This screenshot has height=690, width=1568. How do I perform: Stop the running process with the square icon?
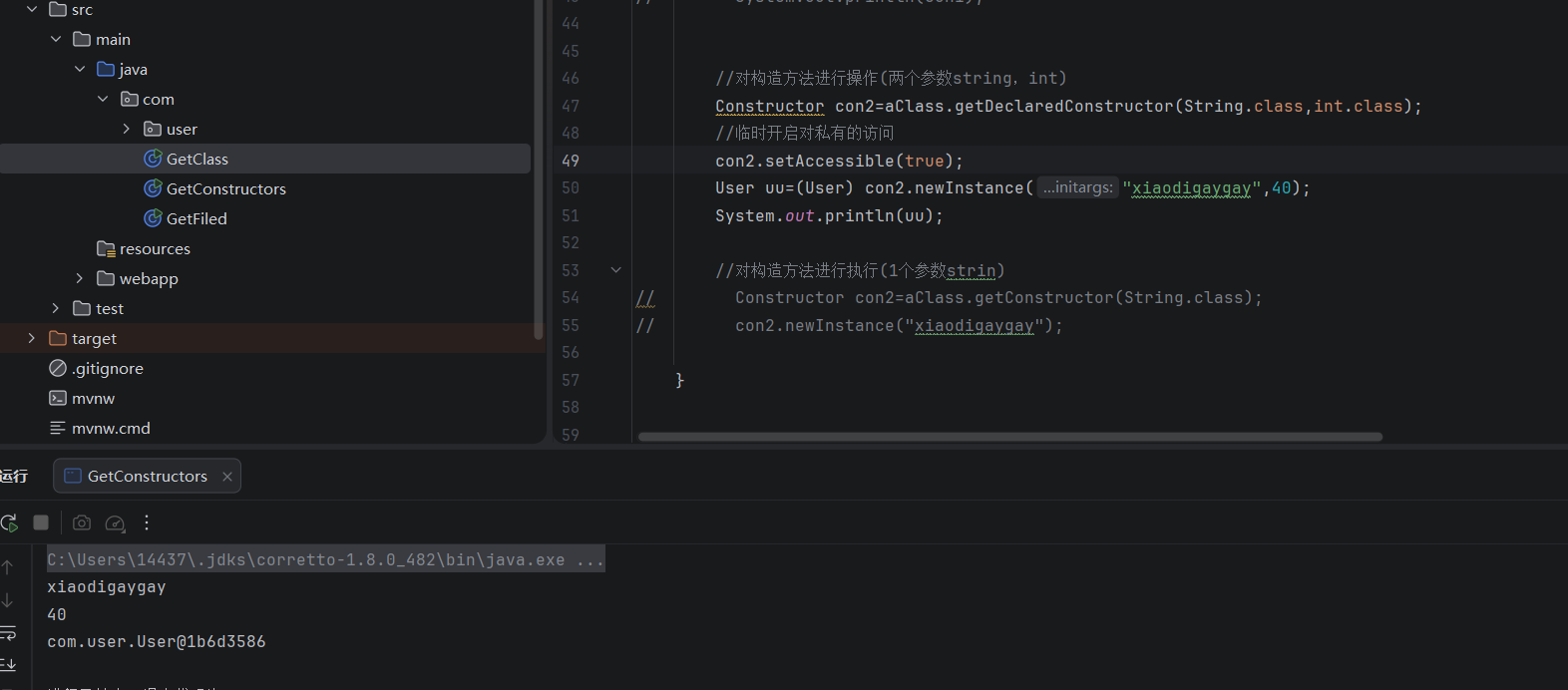click(41, 522)
